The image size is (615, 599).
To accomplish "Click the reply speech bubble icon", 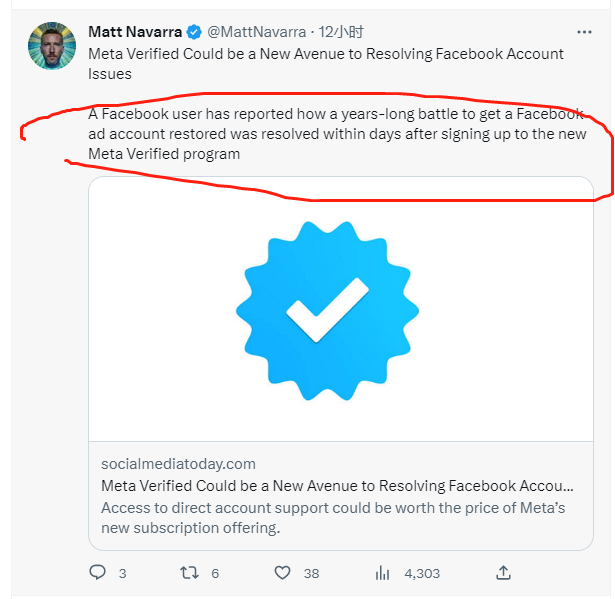I will (x=98, y=573).
